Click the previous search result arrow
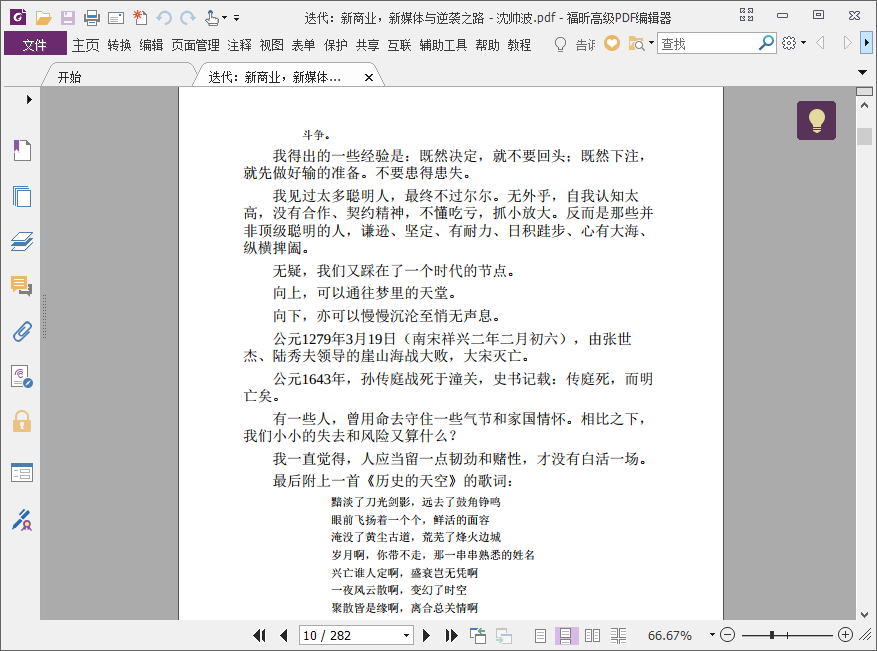 tap(820, 43)
